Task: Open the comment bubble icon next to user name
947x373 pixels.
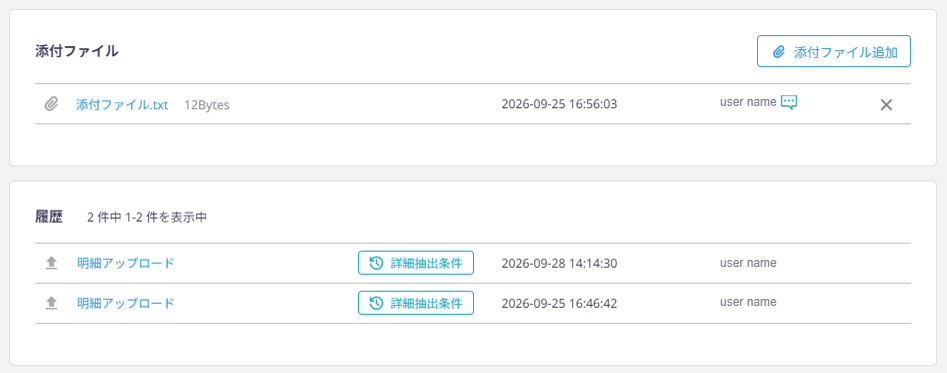Action: click(x=789, y=103)
